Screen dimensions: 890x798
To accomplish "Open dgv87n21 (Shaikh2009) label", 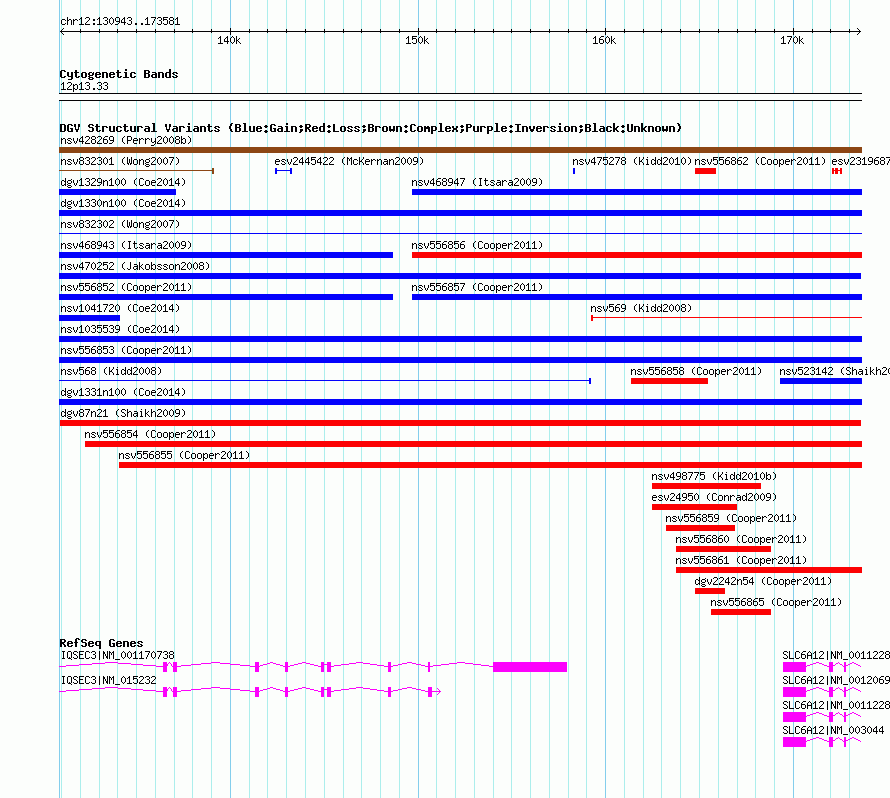I will [123, 413].
